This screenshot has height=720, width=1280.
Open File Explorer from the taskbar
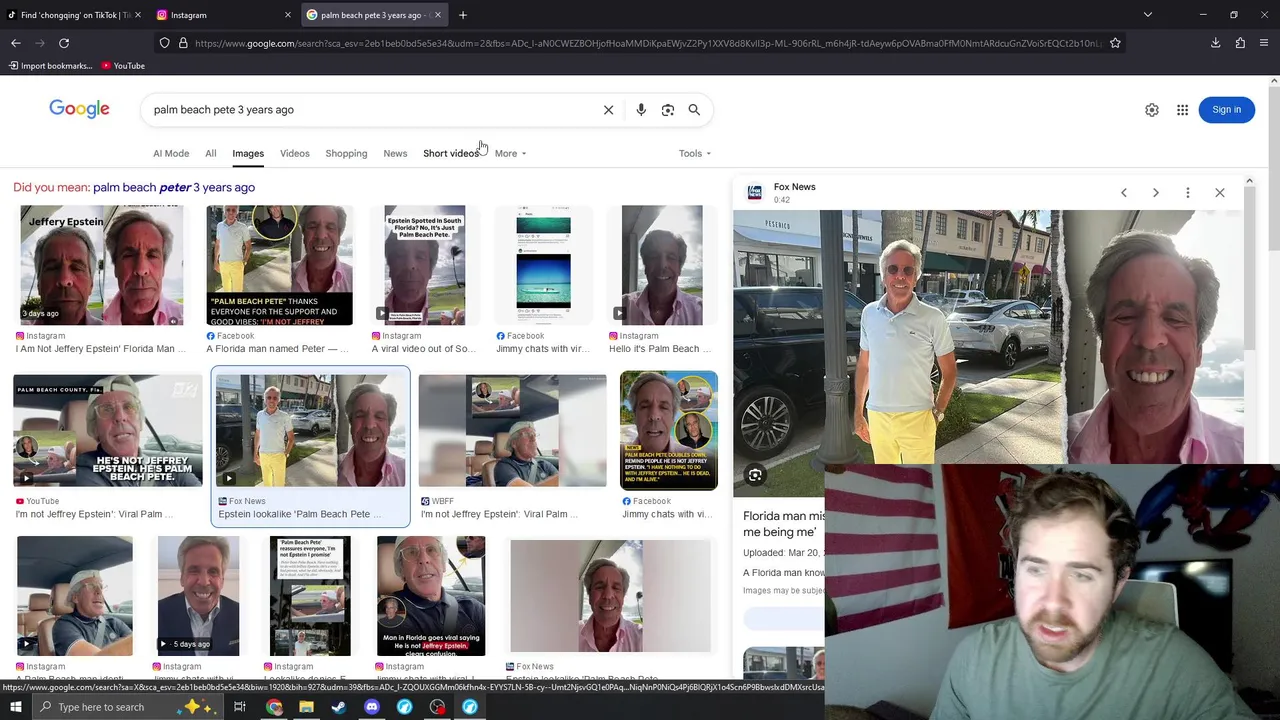[306, 707]
